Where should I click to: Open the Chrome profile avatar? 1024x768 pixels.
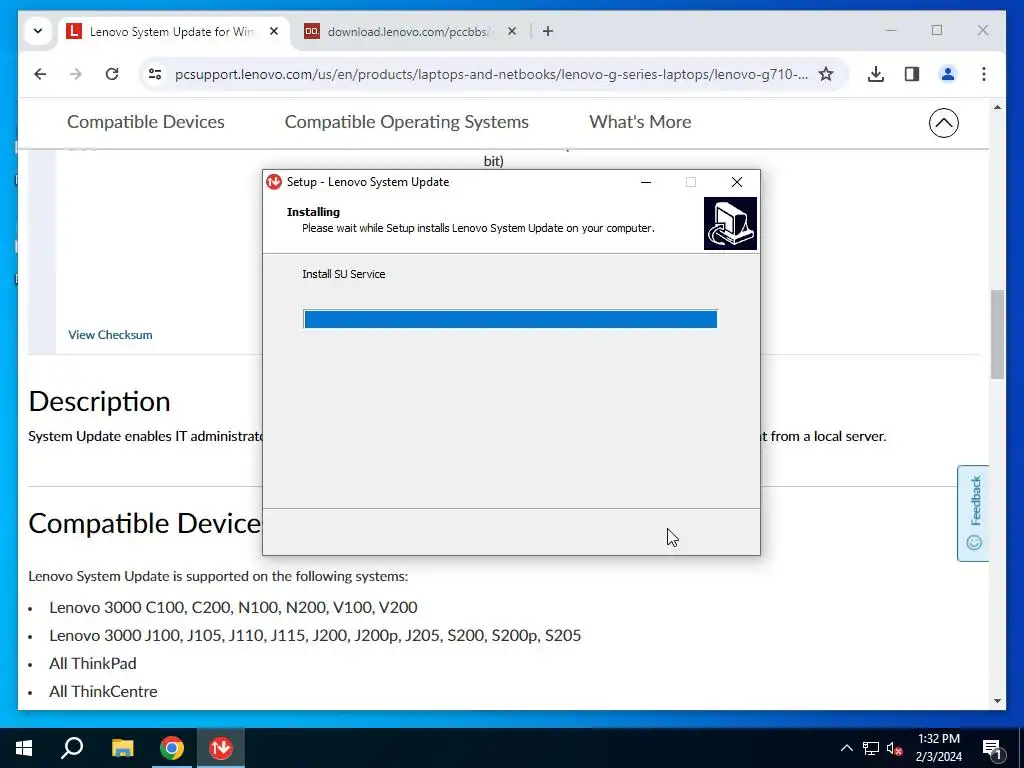tap(948, 74)
